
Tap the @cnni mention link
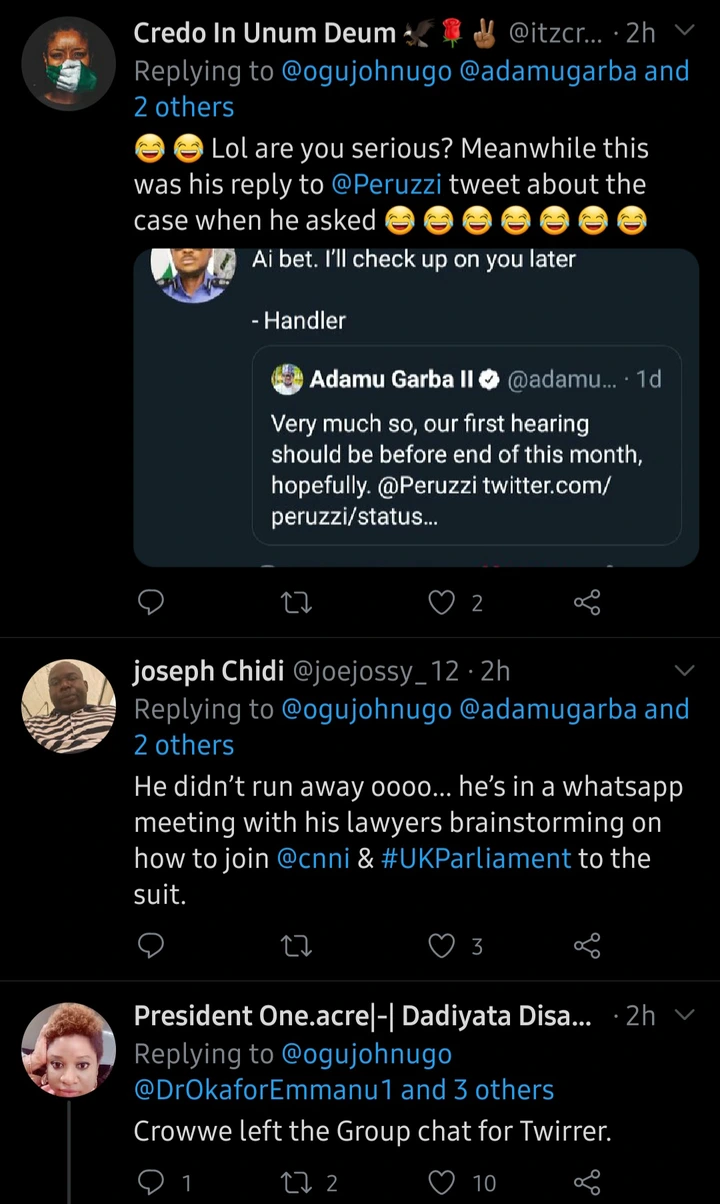click(x=312, y=858)
